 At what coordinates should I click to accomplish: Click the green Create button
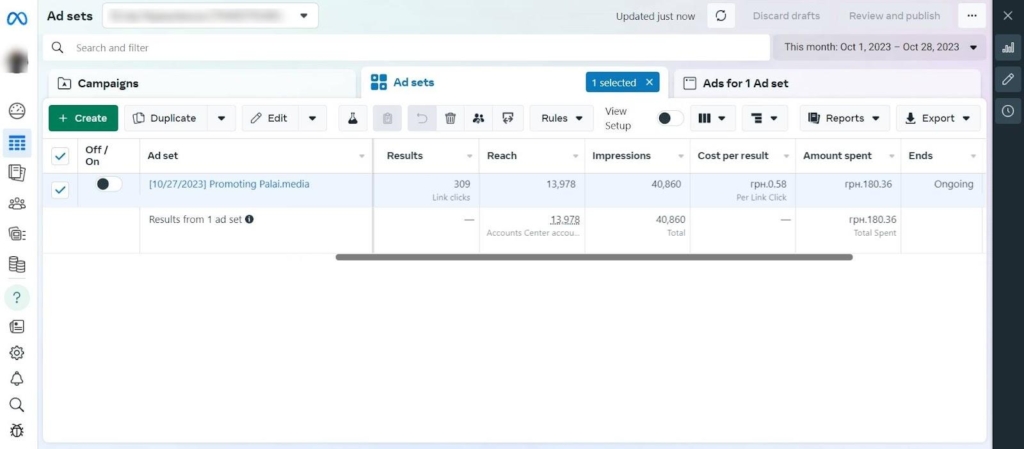[x=83, y=118]
